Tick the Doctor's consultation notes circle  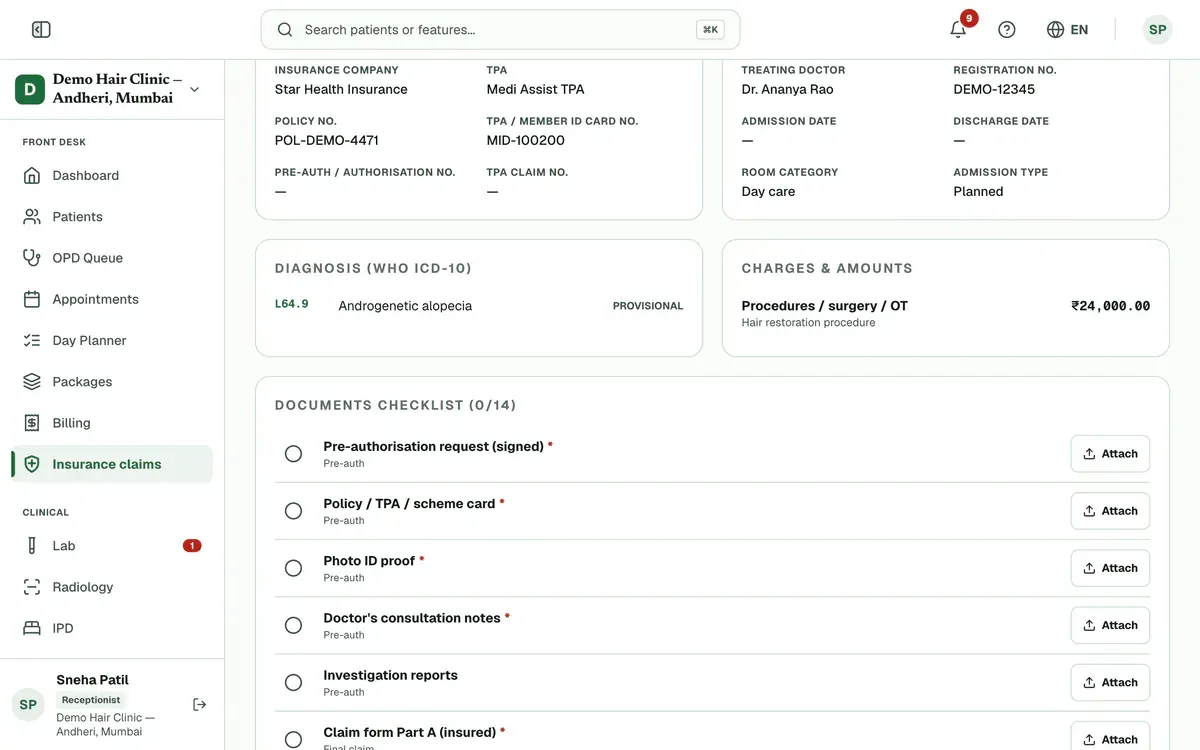(x=293, y=625)
